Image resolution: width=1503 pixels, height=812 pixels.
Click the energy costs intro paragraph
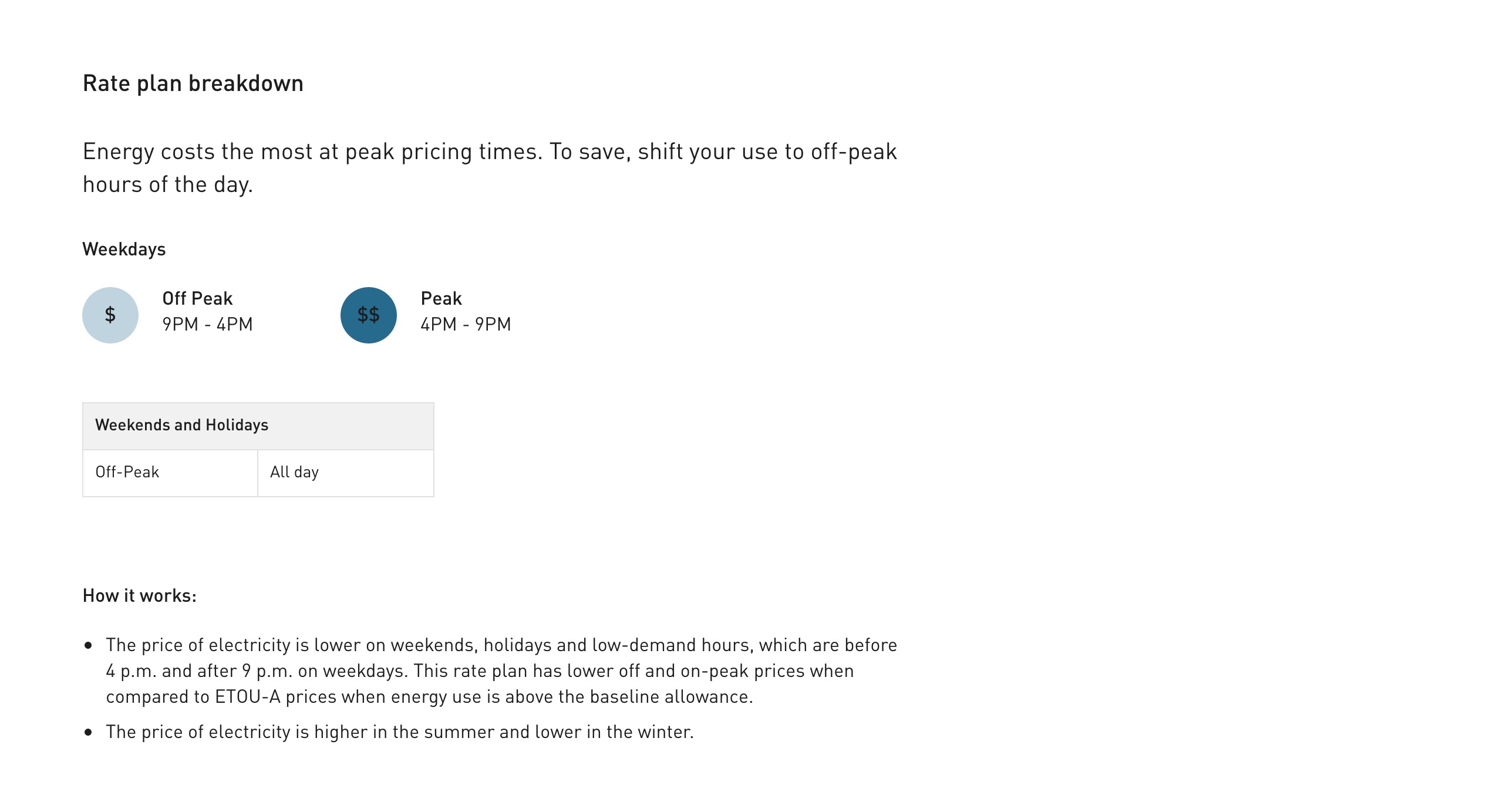[x=490, y=168]
